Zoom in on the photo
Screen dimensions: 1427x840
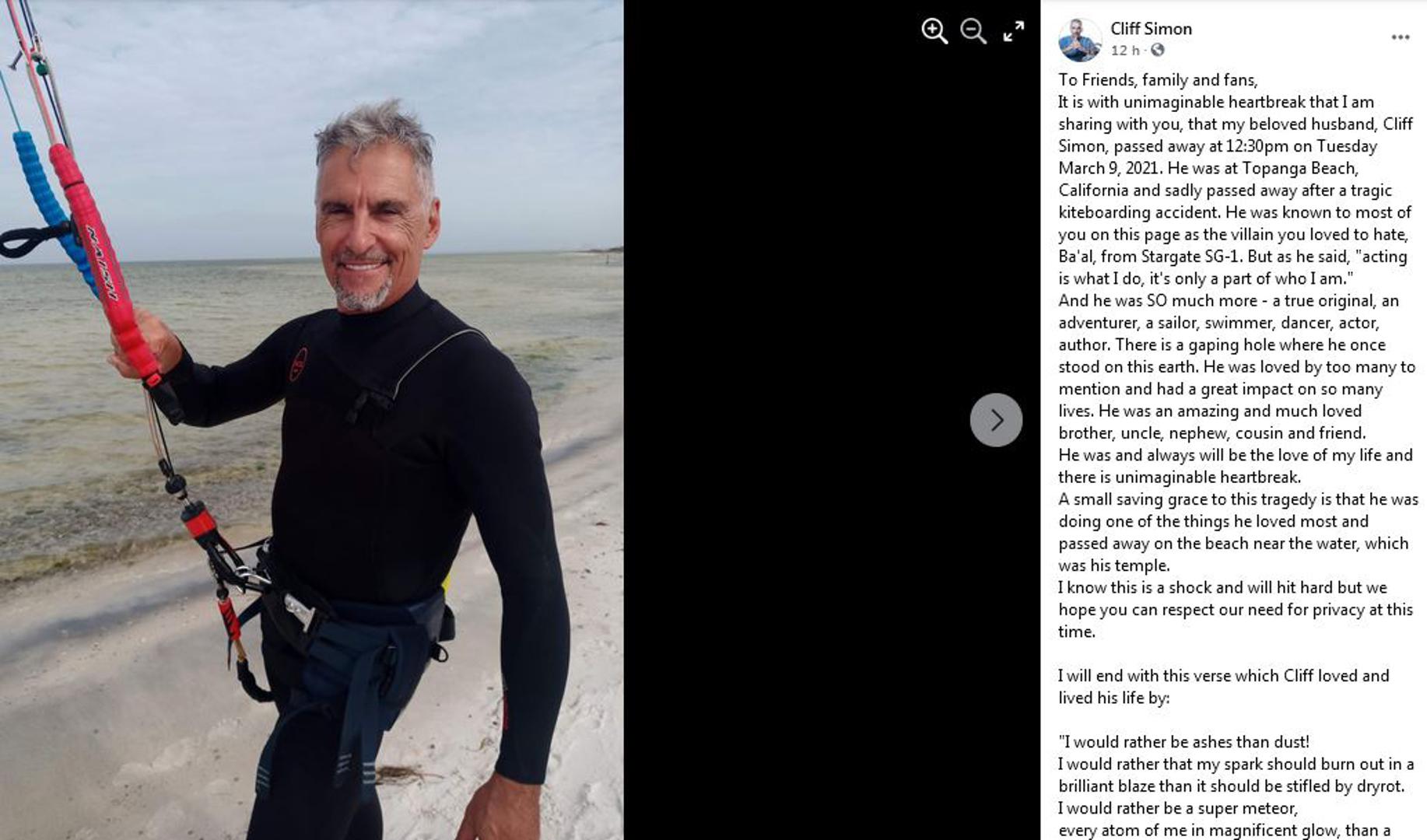(934, 31)
